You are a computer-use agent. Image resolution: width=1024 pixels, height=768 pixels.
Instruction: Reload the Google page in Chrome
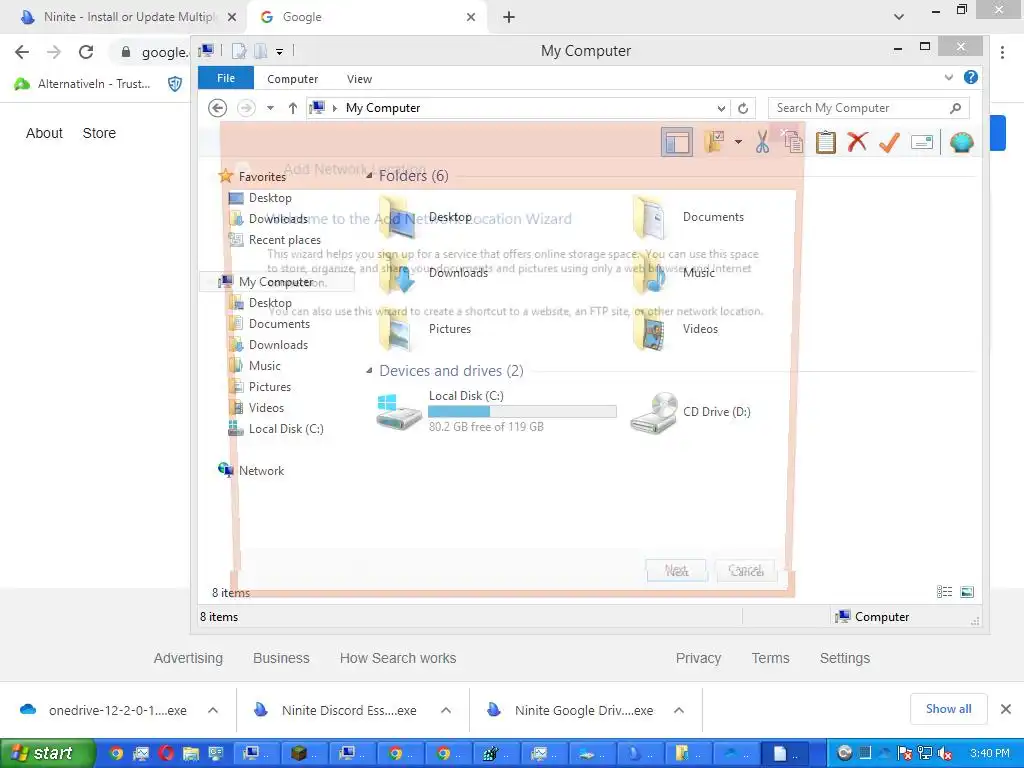pos(86,52)
